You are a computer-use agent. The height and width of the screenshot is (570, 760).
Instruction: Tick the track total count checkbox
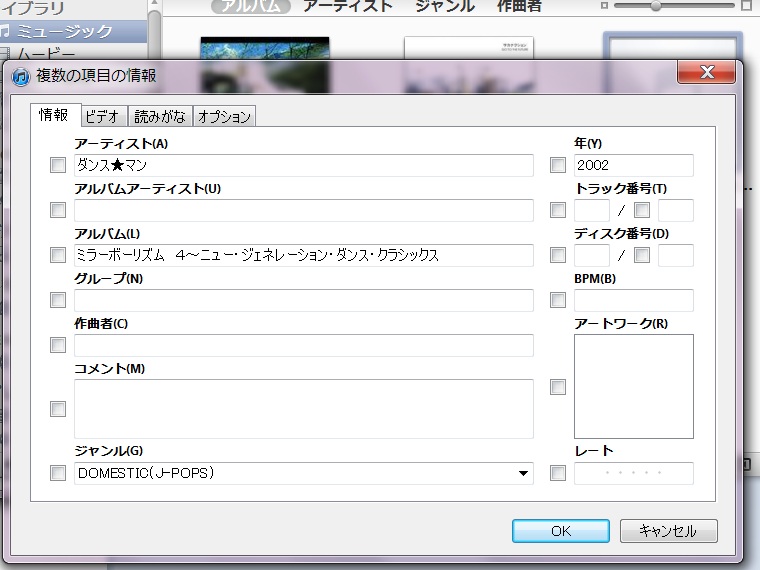642,210
